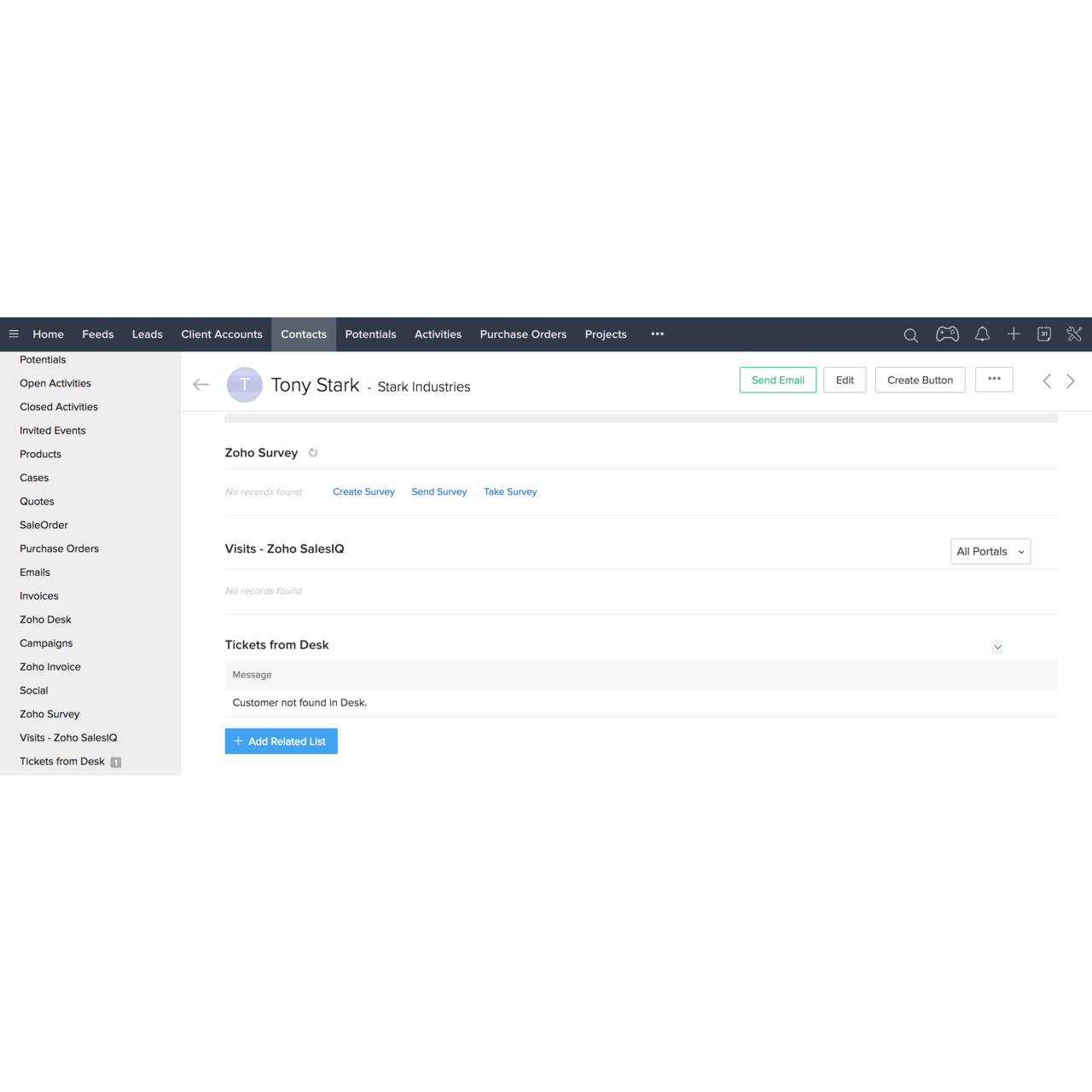Screen dimensions: 1092x1092
Task: Refresh the Zoho Survey related list
Action: 312,453
